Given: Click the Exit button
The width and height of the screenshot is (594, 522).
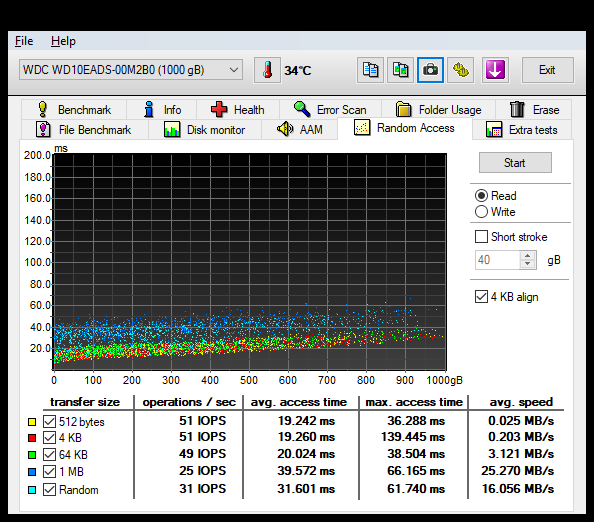Looking at the screenshot, I should (x=547, y=70).
